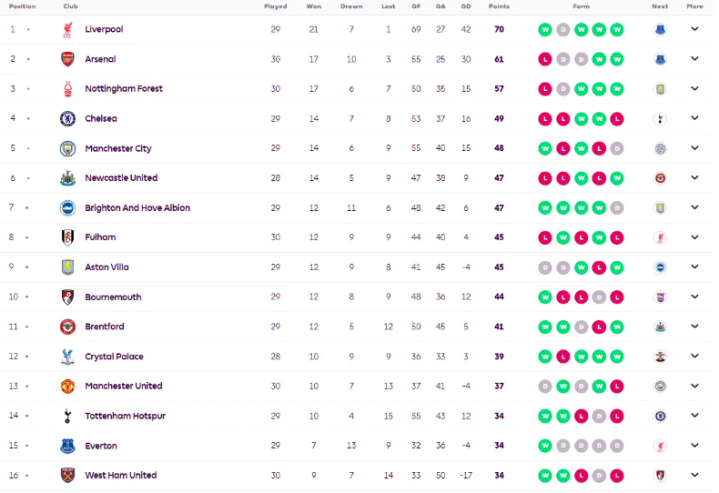Click the Arsenal club crest
This screenshot has height=493, width=719.
pos(68,59)
